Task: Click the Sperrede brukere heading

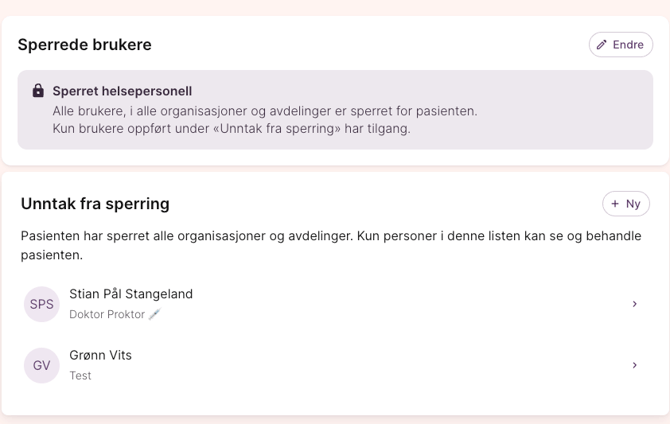Action: pos(85,45)
